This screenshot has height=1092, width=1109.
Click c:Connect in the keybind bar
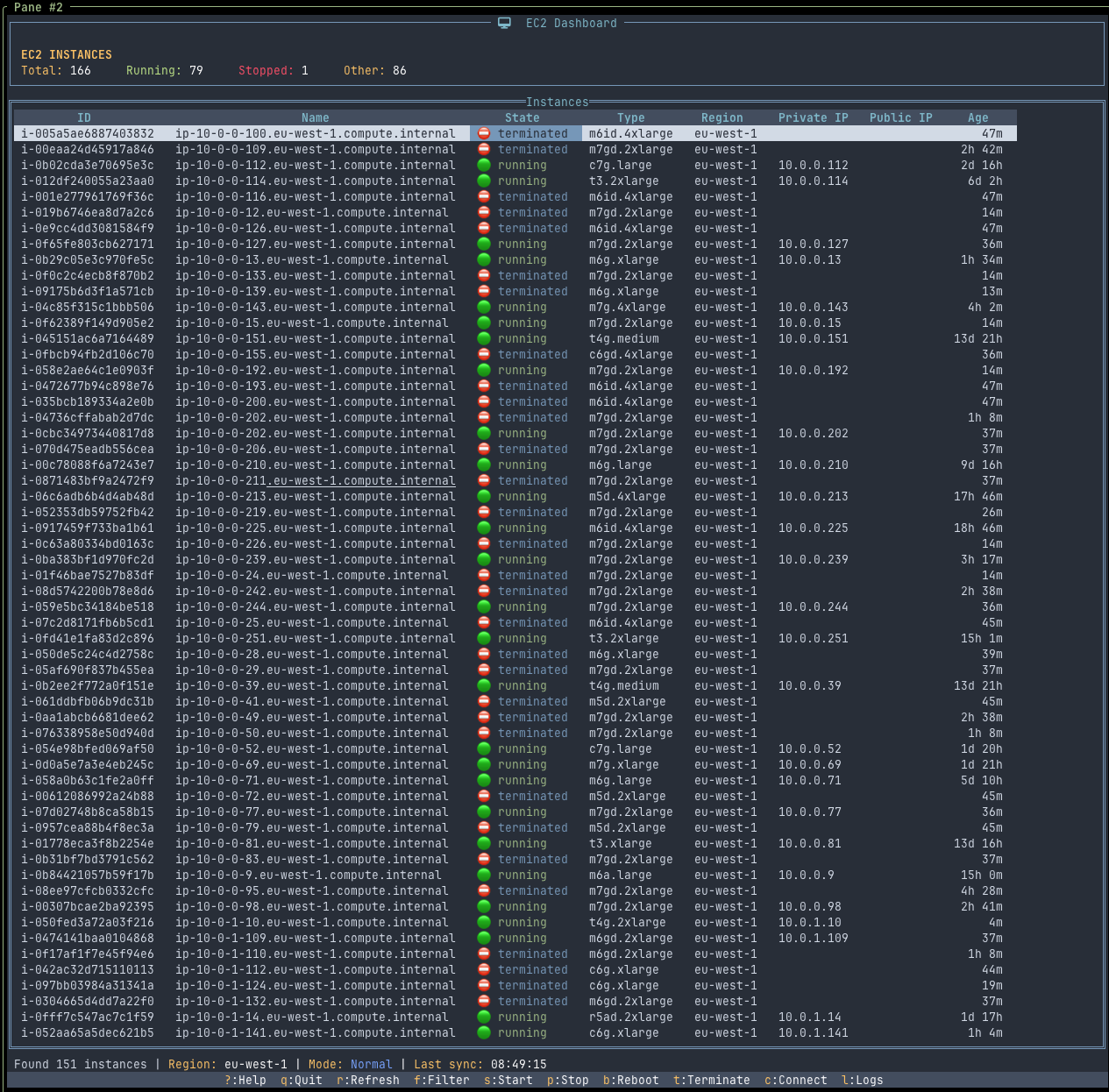pos(796,1080)
